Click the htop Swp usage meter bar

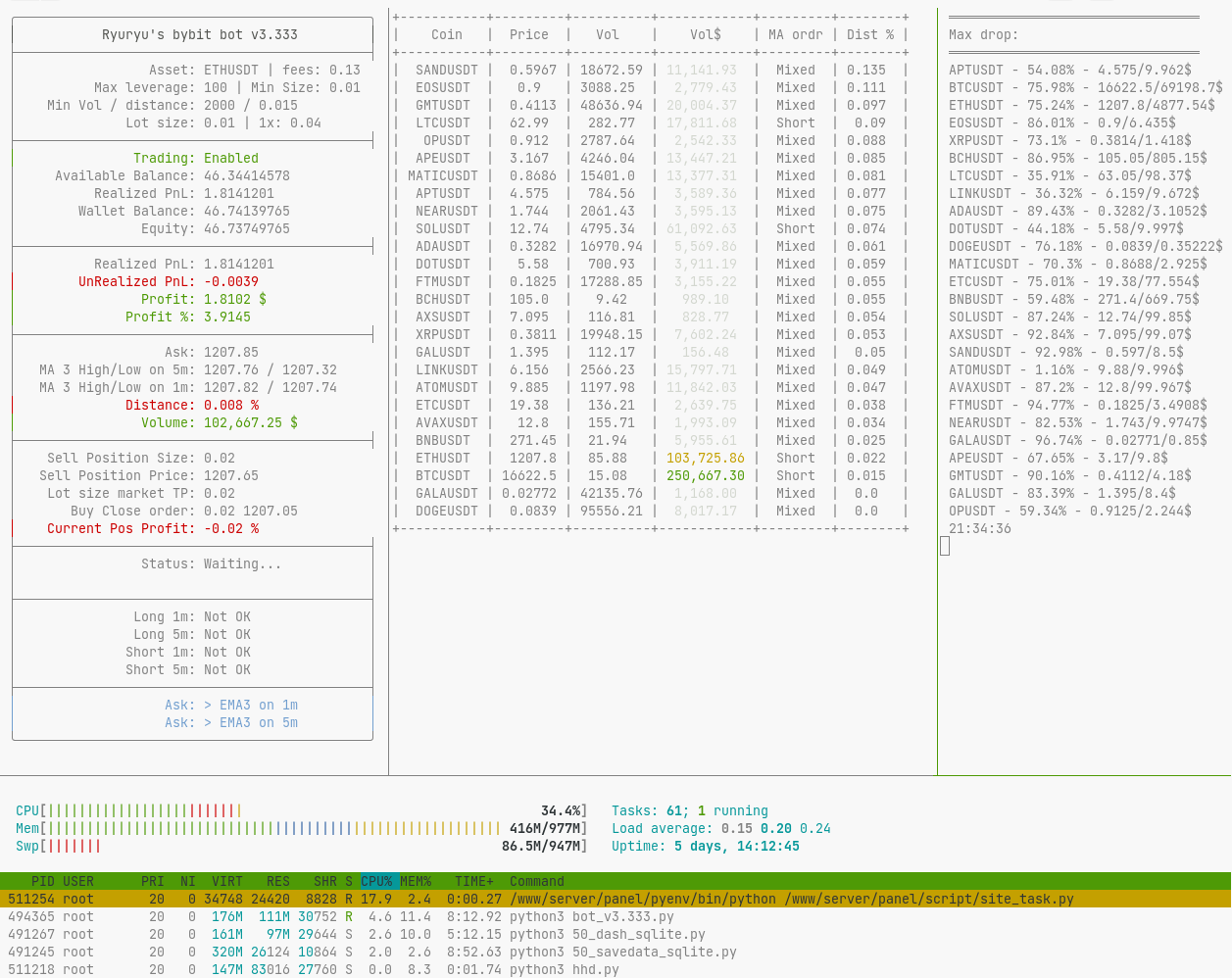point(302,846)
